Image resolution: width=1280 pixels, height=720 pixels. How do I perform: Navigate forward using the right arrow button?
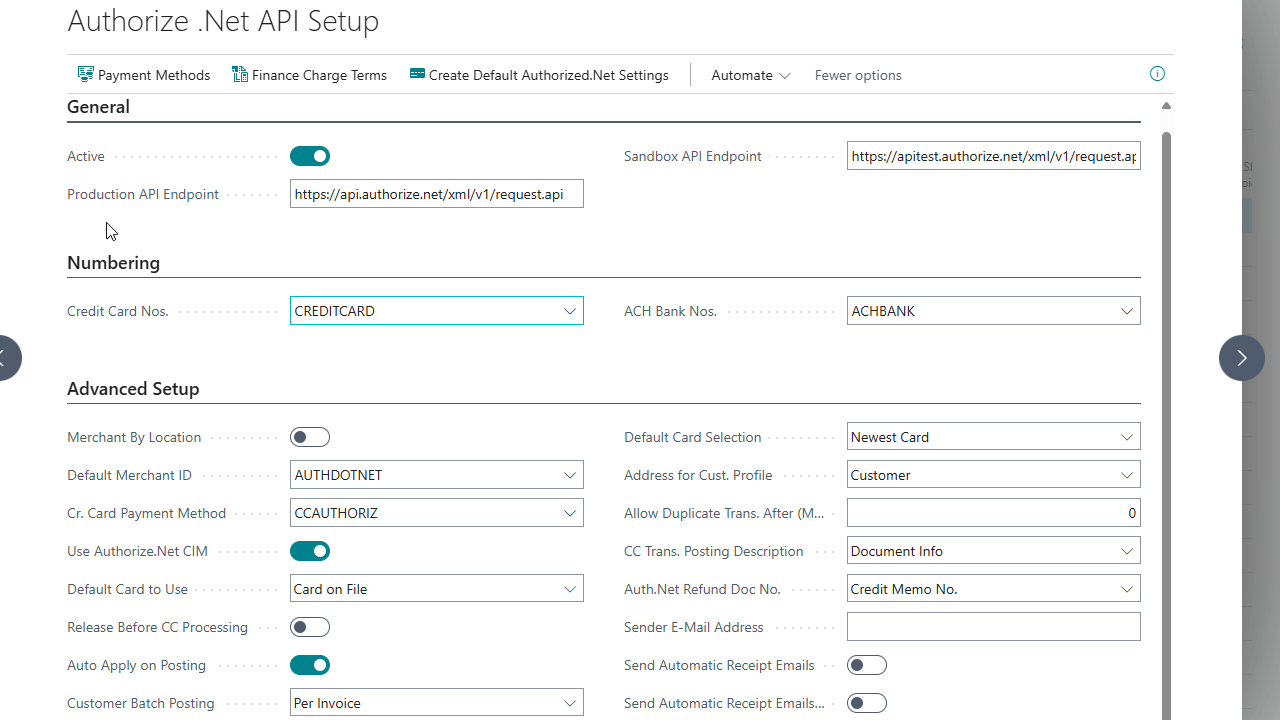pyautogui.click(x=1241, y=357)
